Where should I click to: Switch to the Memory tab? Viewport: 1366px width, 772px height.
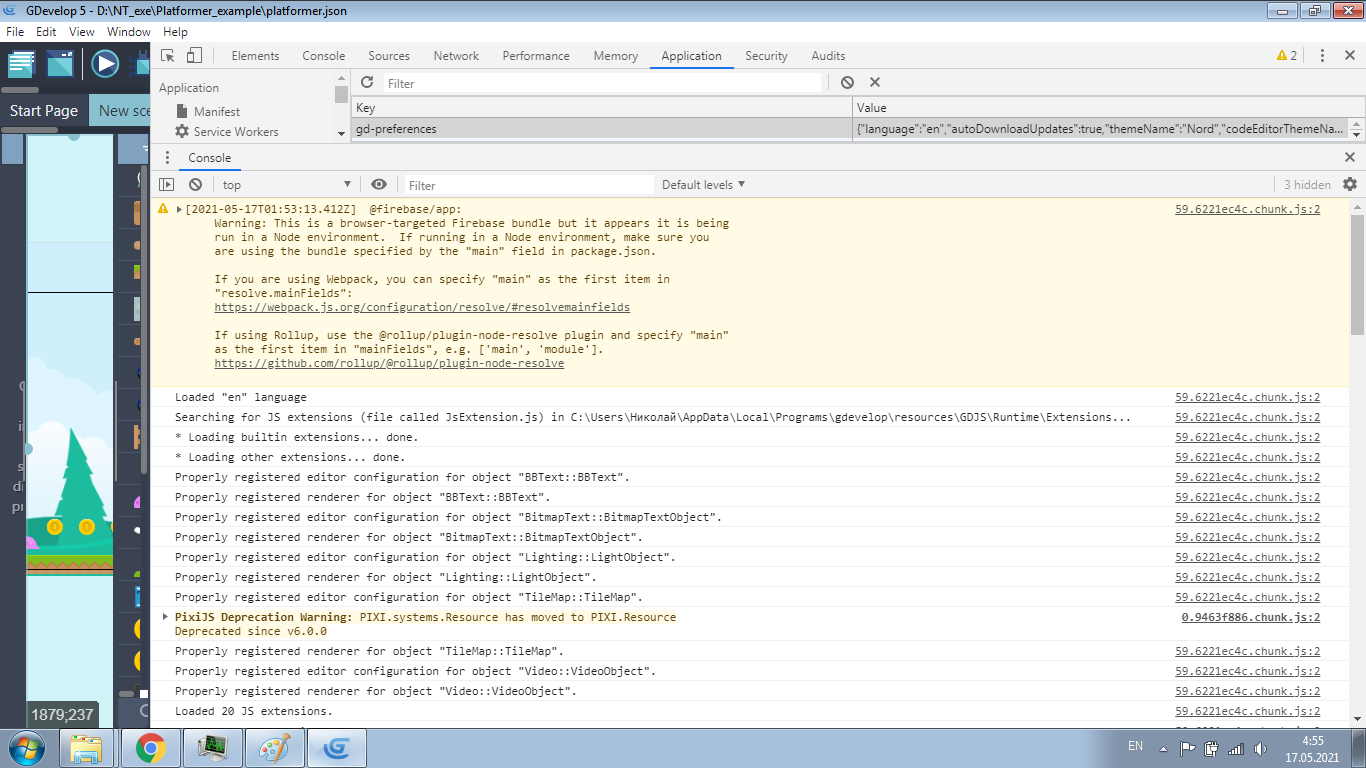point(615,56)
